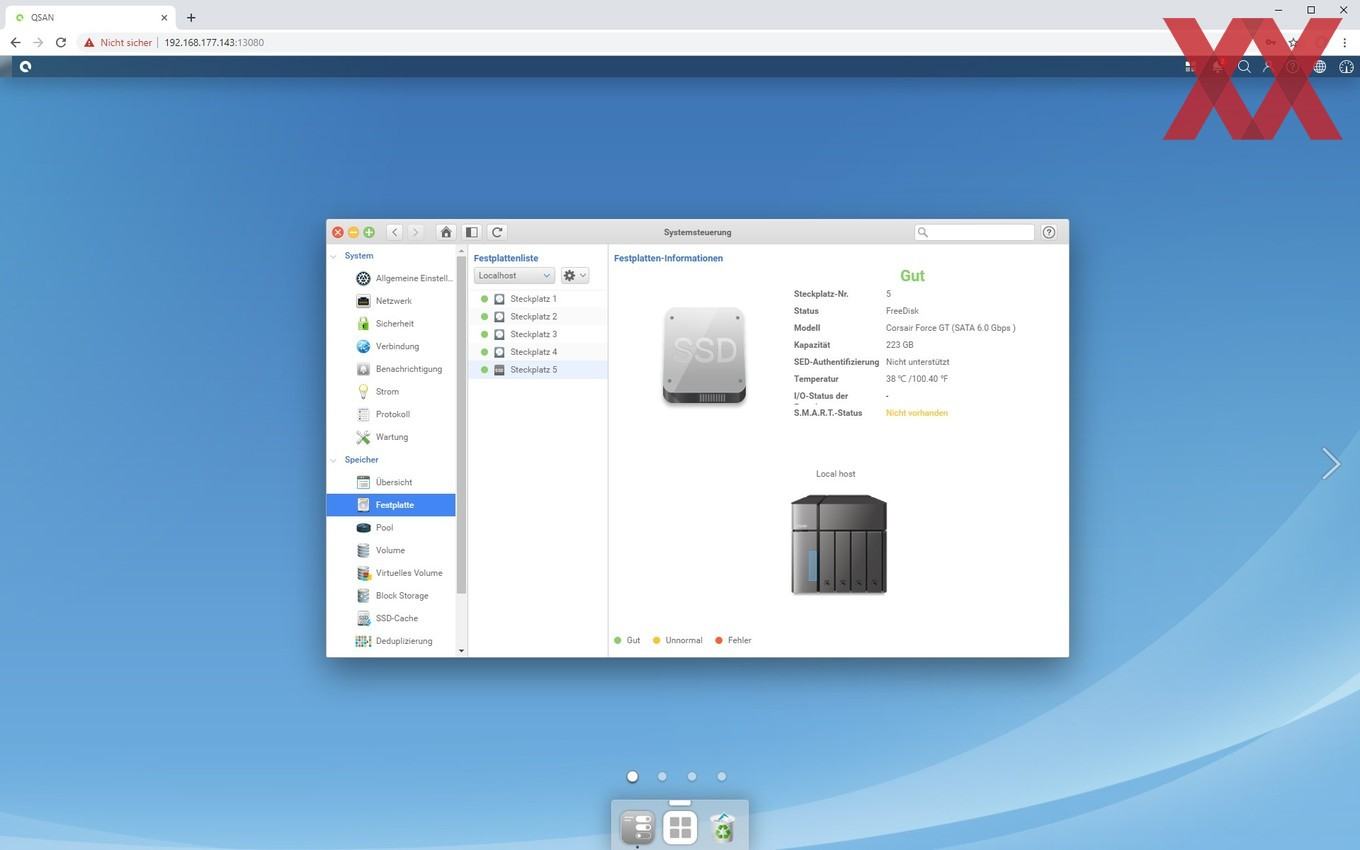Screen dimensions: 1360x850
Task: Expand the dock handle above icons
Action: pos(680,802)
